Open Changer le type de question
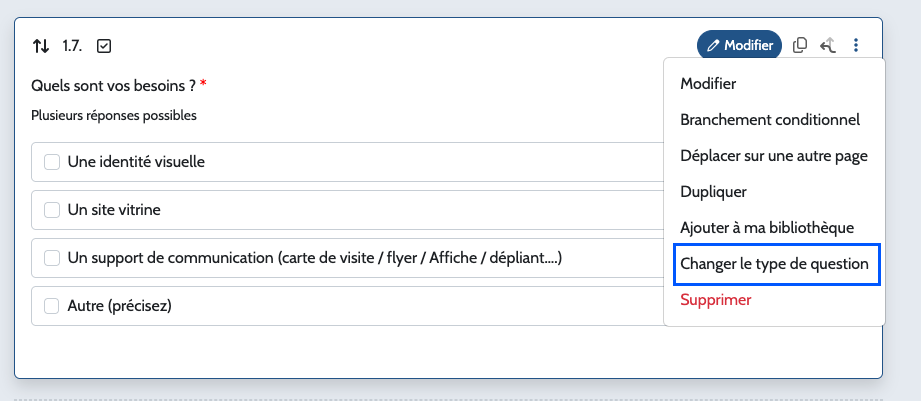921x401 pixels. [776, 264]
